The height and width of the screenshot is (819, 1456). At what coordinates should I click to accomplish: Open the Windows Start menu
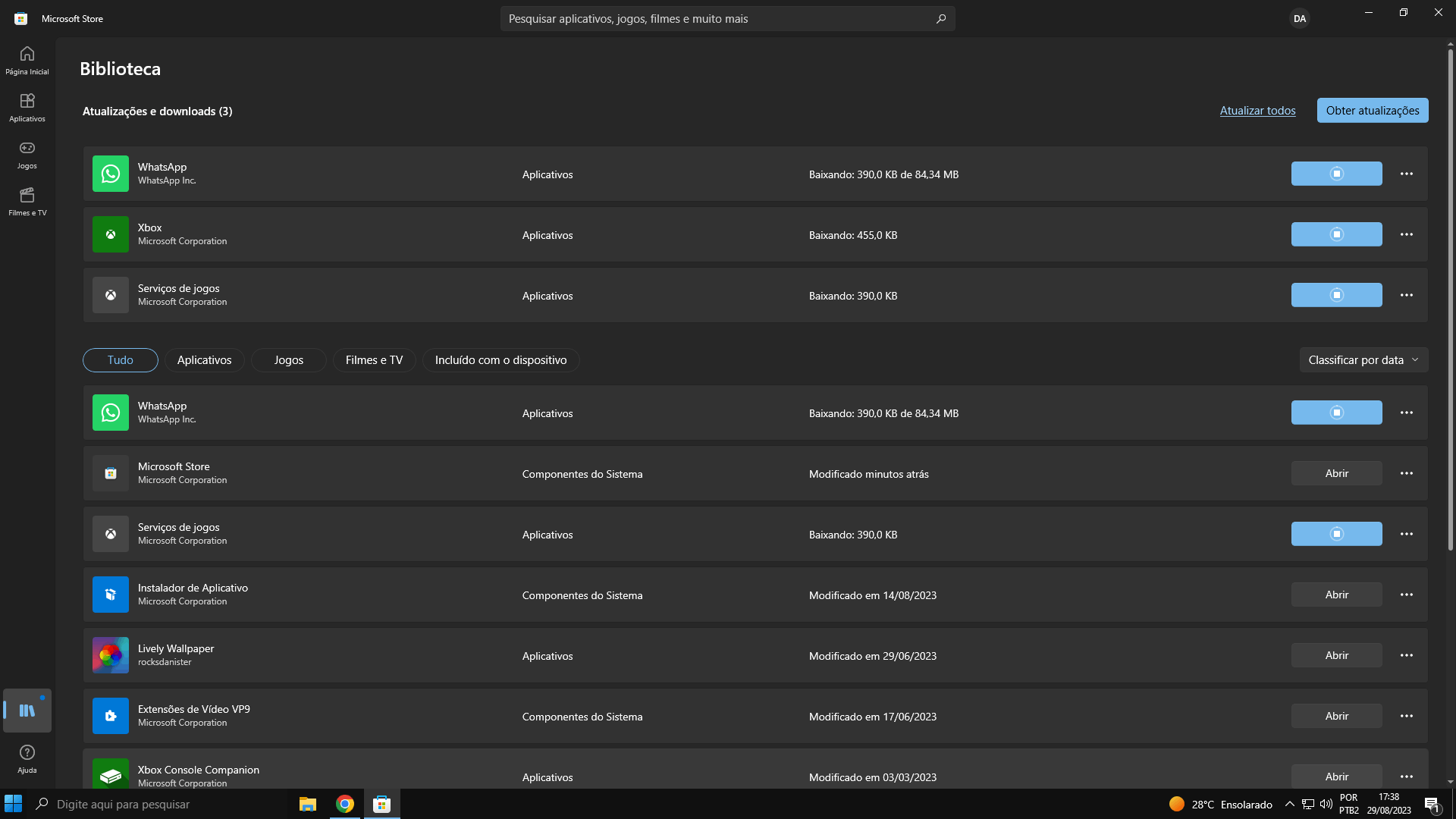click(14, 804)
